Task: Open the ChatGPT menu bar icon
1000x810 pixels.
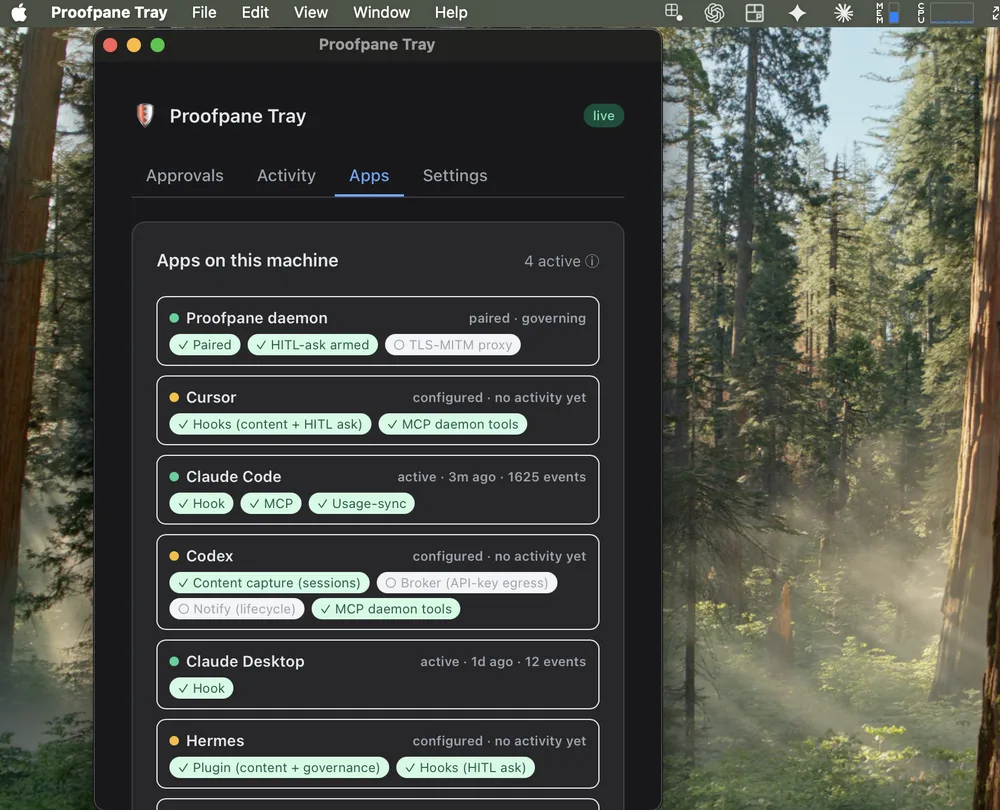Action: pyautogui.click(x=714, y=13)
